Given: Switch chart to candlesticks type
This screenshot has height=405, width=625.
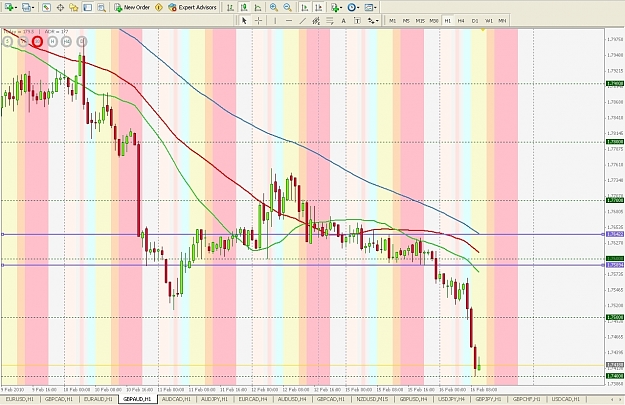Looking at the screenshot, I should coord(244,7).
